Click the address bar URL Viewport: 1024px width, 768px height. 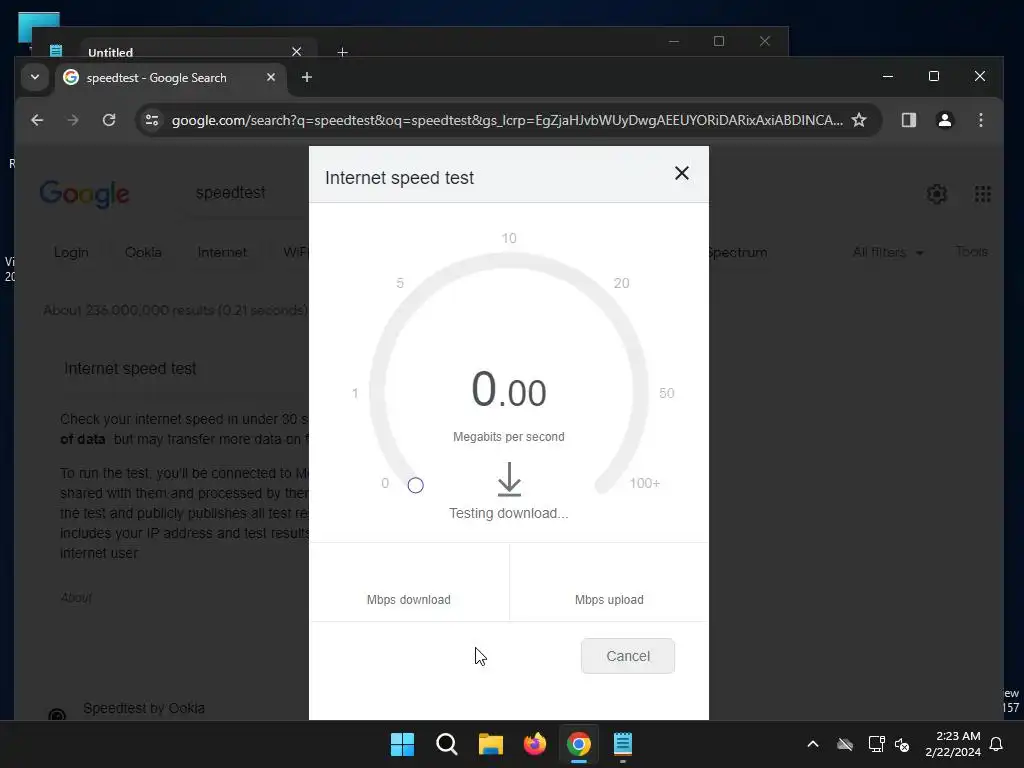[x=507, y=120]
